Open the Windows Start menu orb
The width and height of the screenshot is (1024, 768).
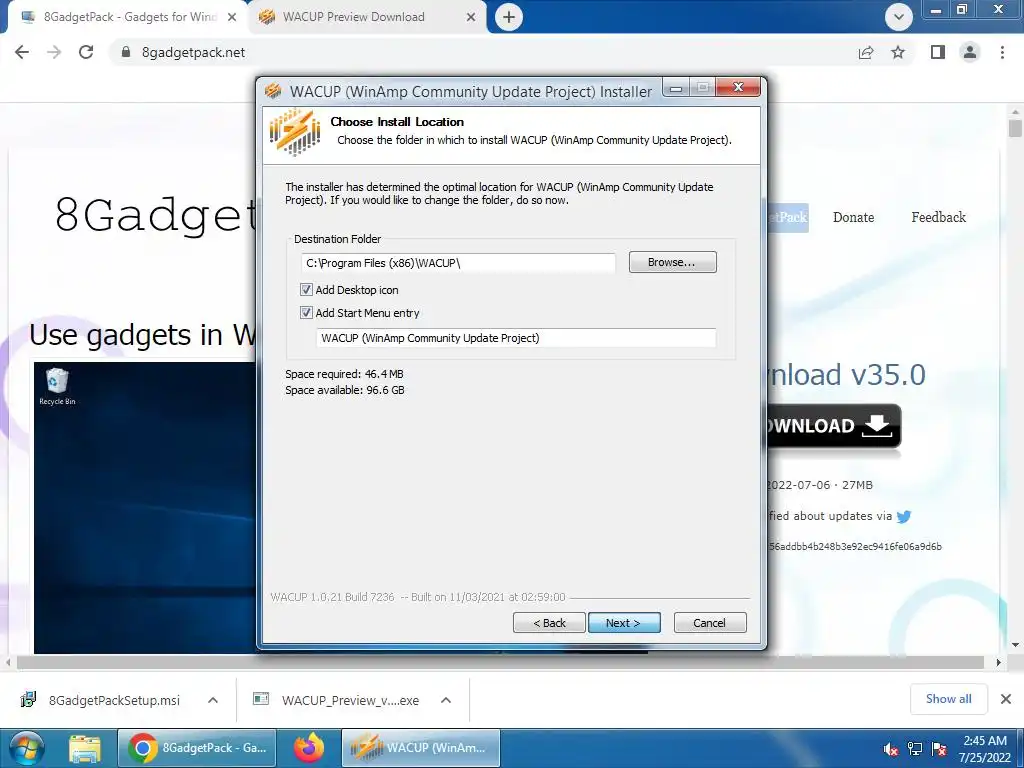[26, 748]
